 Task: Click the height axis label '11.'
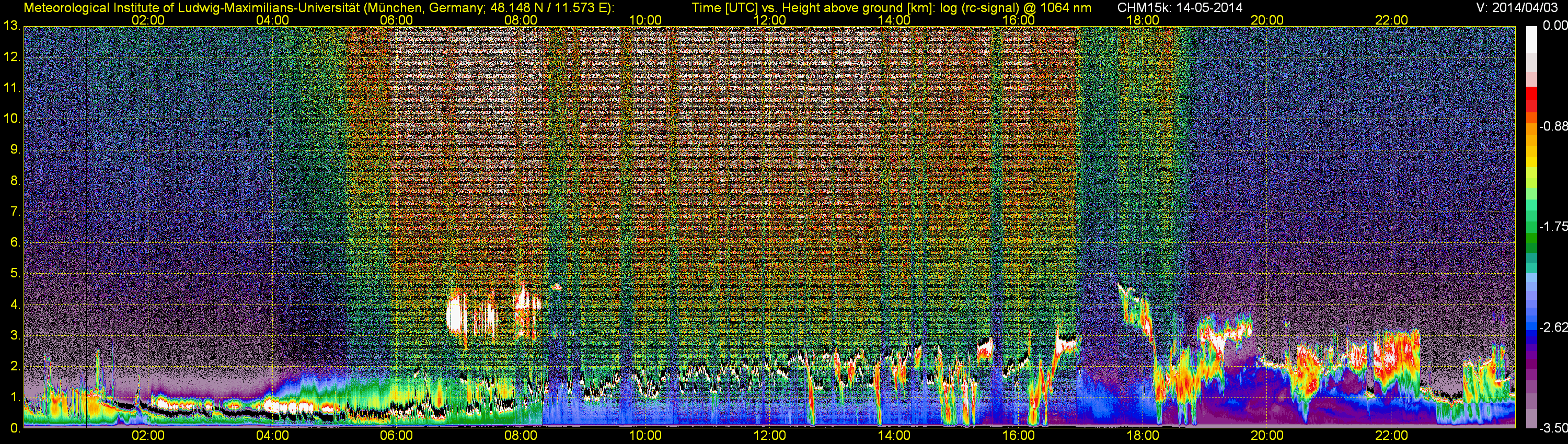pos(11,88)
